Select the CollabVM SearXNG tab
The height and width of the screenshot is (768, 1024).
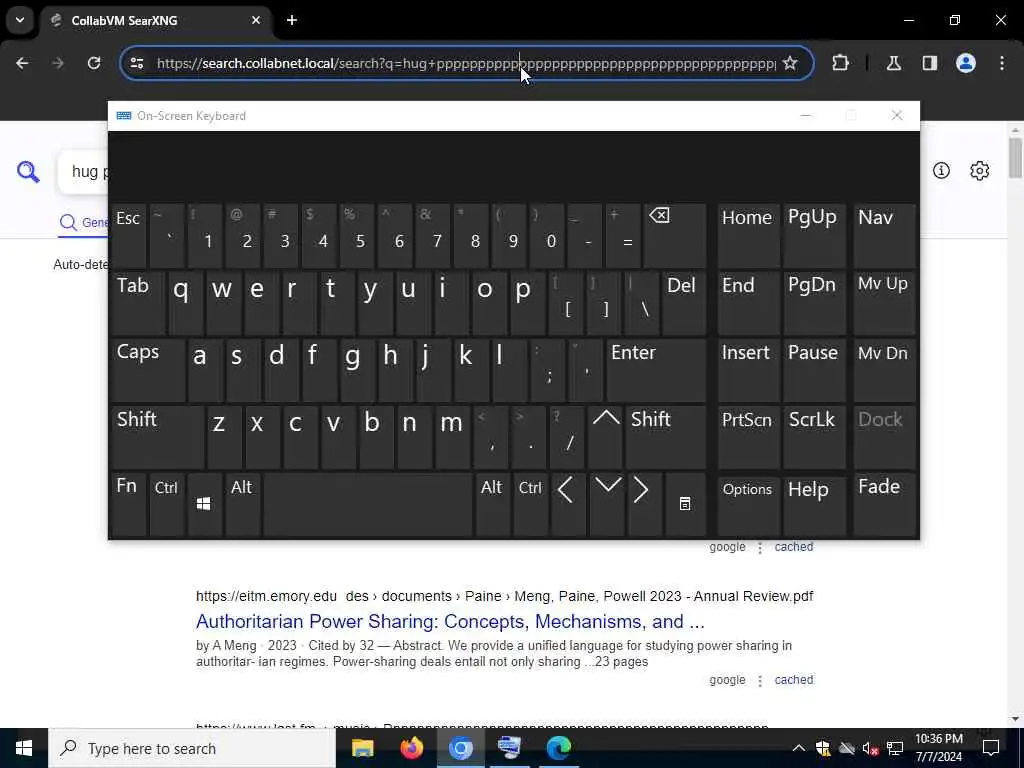155,21
